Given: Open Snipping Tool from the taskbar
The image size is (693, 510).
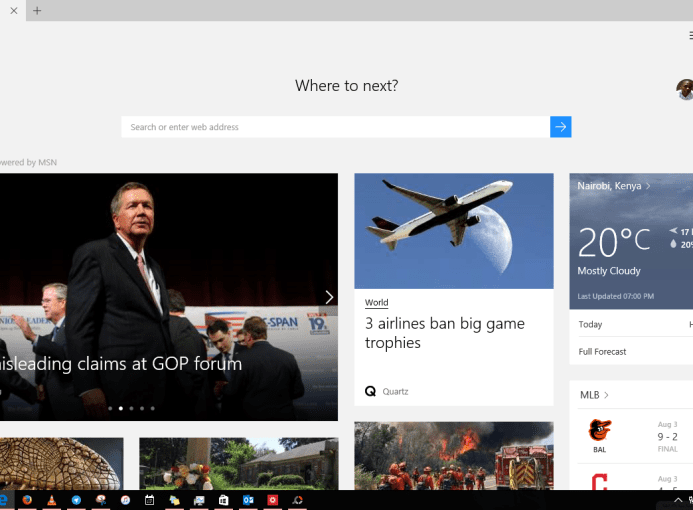Looking at the screenshot, I should pos(101,500).
